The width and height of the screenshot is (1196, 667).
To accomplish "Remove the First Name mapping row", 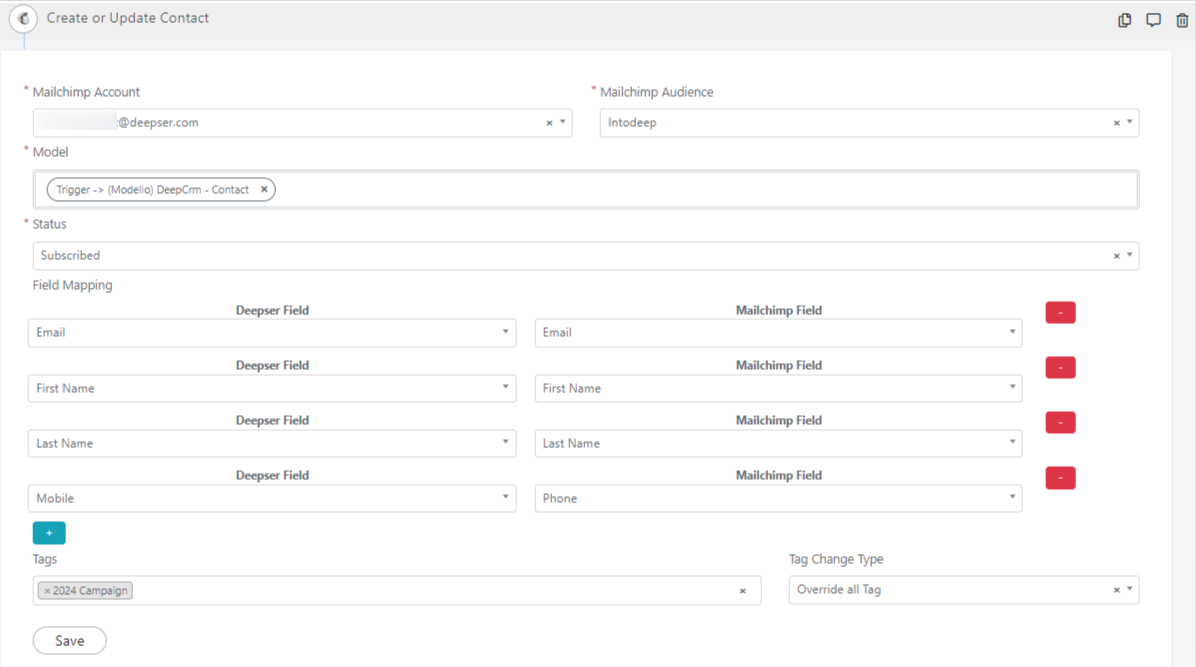I will pyautogui.click(x=1060, y=367).
